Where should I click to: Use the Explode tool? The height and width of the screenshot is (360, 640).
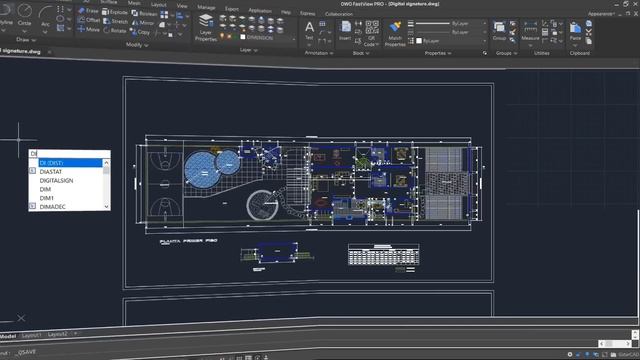(x=115, y=12)
